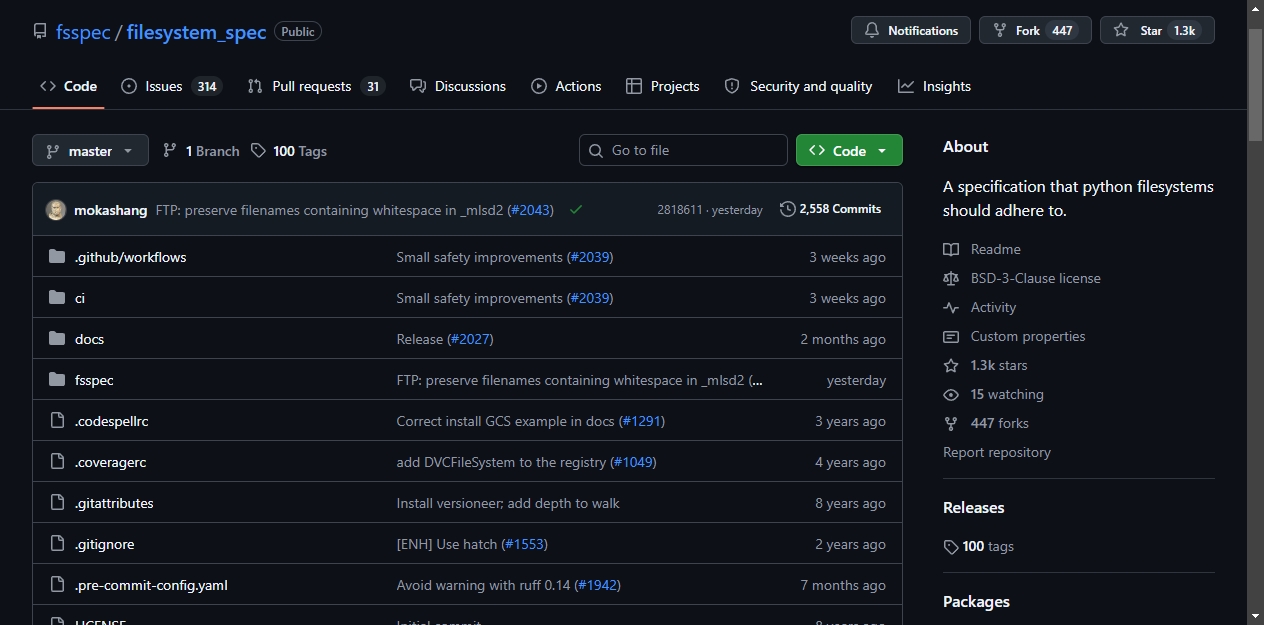Viewport: 1264px width, 625px height.
Task: Click the 100 Tags link near branch selector
Action: (289, 151)
